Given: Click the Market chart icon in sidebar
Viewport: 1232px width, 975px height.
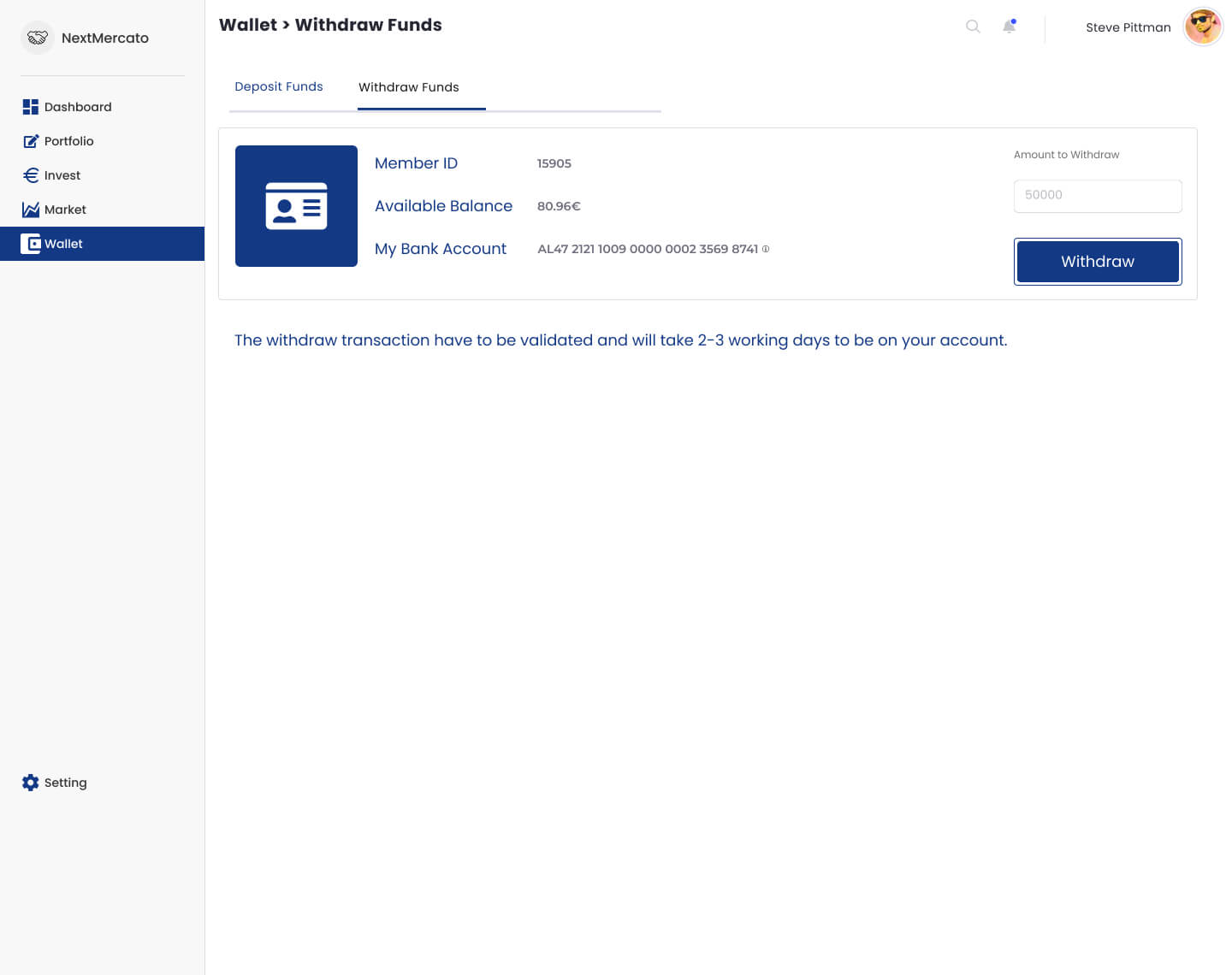Looking at the screenshot, I should tap(31, 210).
